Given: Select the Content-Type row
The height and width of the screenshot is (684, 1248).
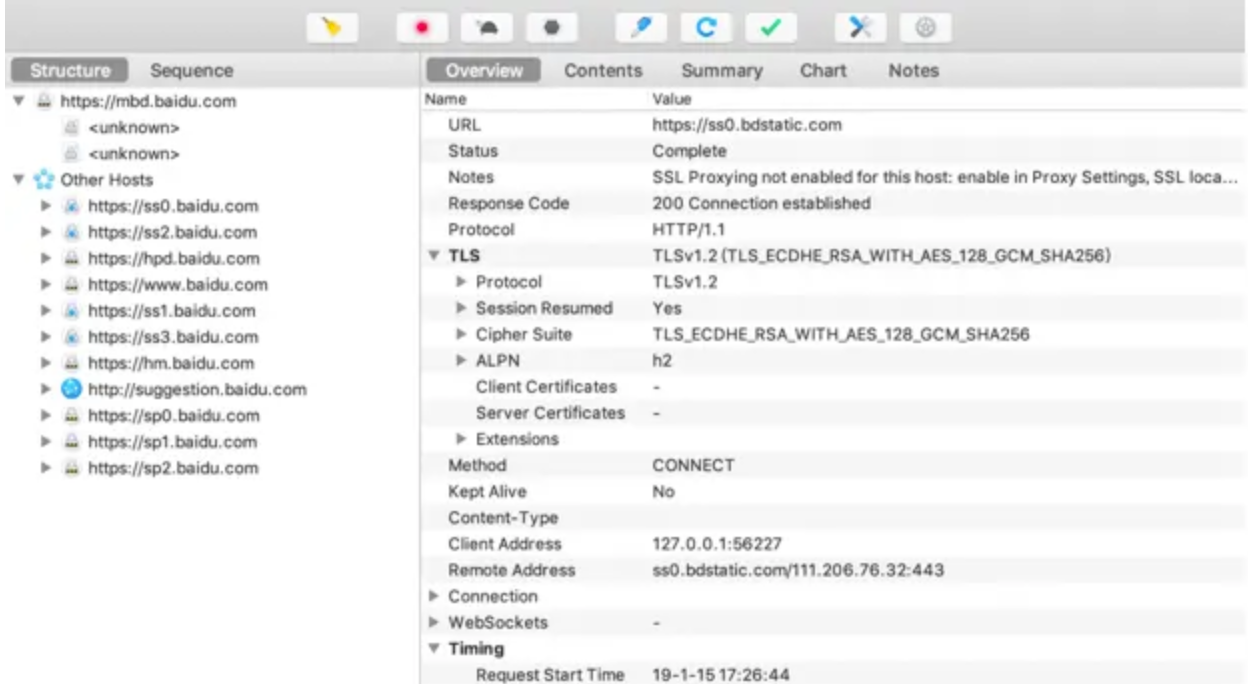Looking at the screenshot, I should click(x=835, y=518).
